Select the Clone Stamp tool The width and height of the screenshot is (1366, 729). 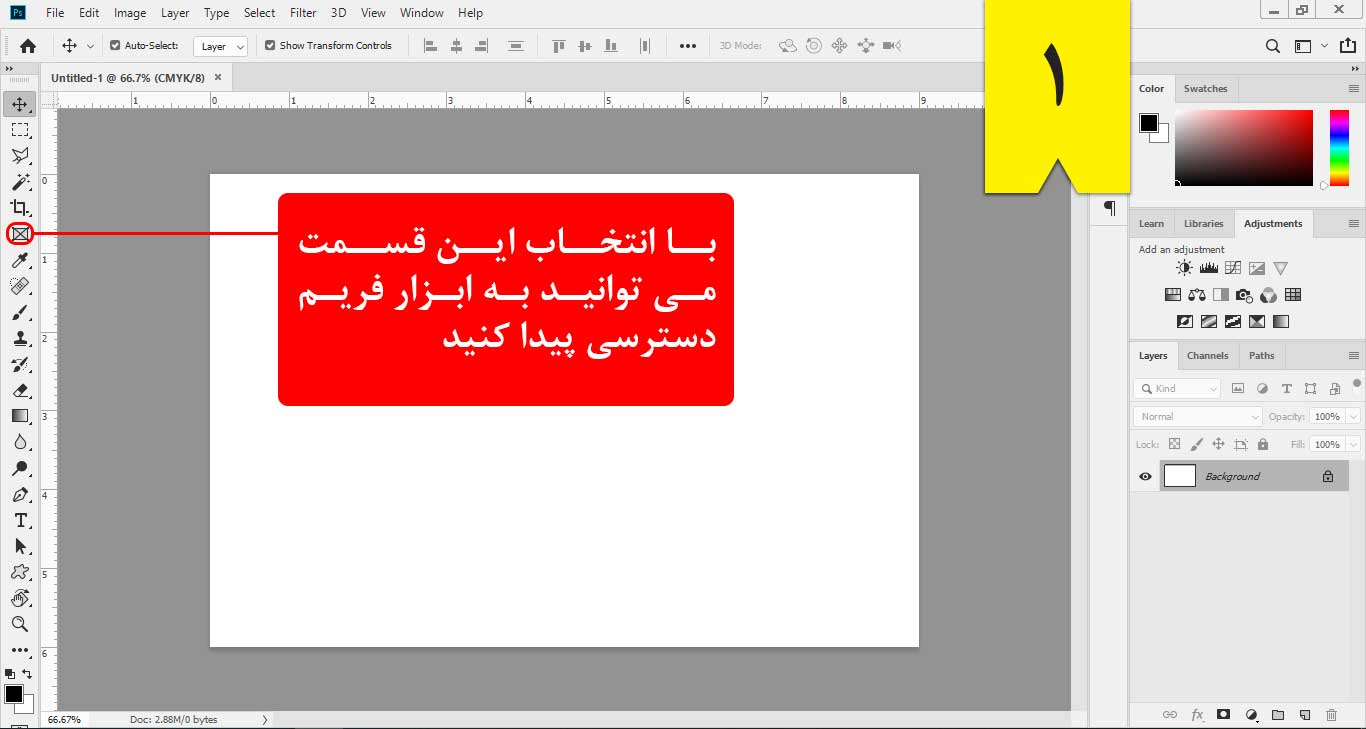[20, 338]
